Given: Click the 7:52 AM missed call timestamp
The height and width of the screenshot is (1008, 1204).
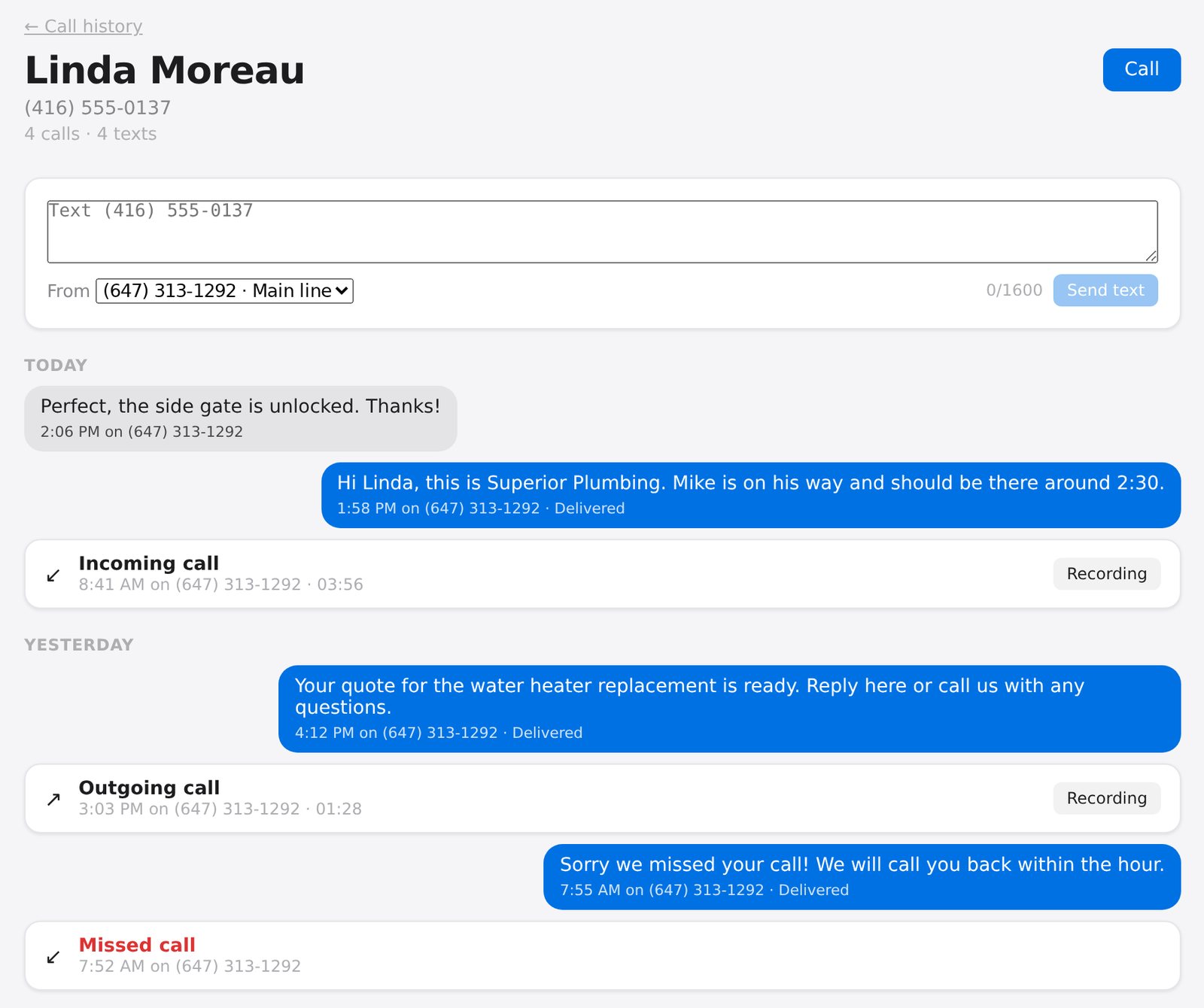Looking at the screenshot, I should [x=190, y=966].
